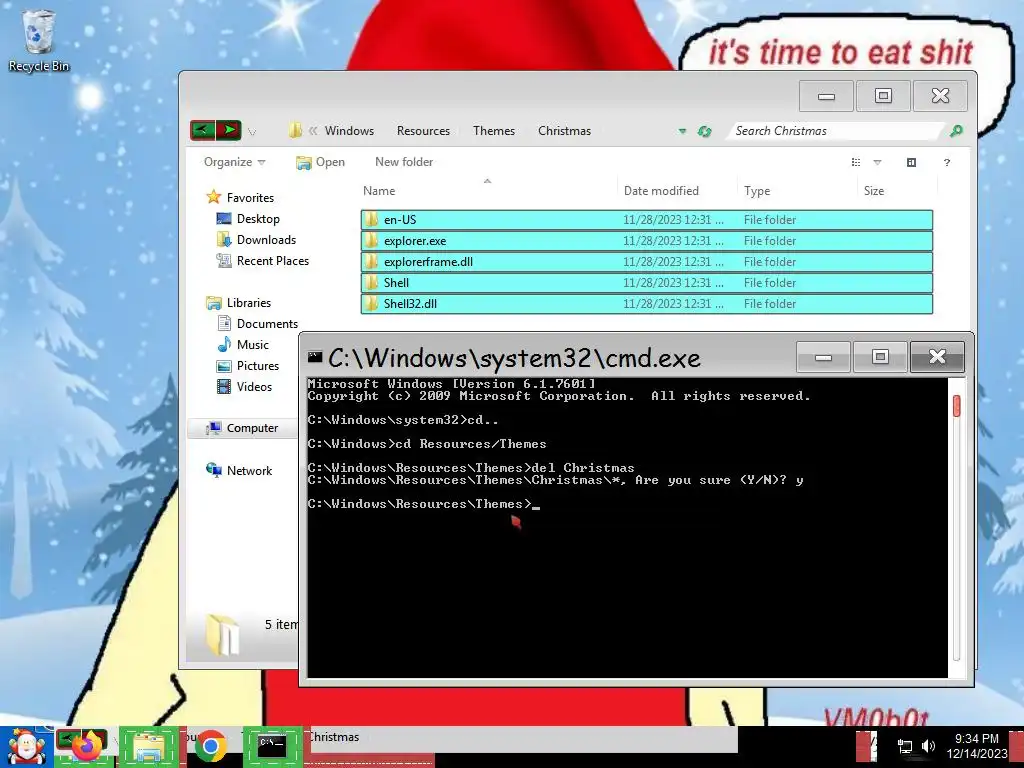Go back with Explorer's back arrow

pos(202,131)
